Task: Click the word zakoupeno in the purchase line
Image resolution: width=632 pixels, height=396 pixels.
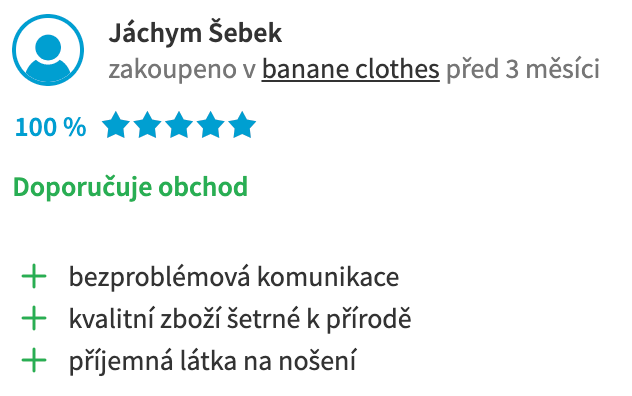Action: tap(172, 70)
